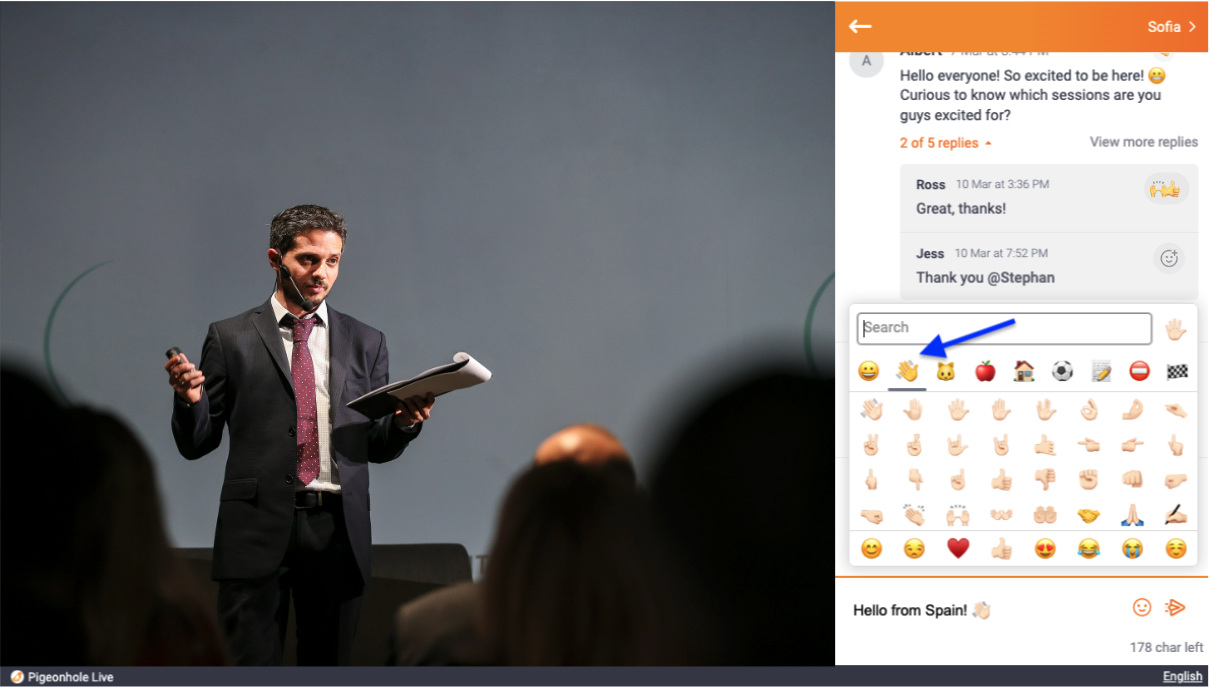Insert the tears of joy emoji
This screenshot has width=1209, height=687.
pyautogui.click(x=1089, y=549)
